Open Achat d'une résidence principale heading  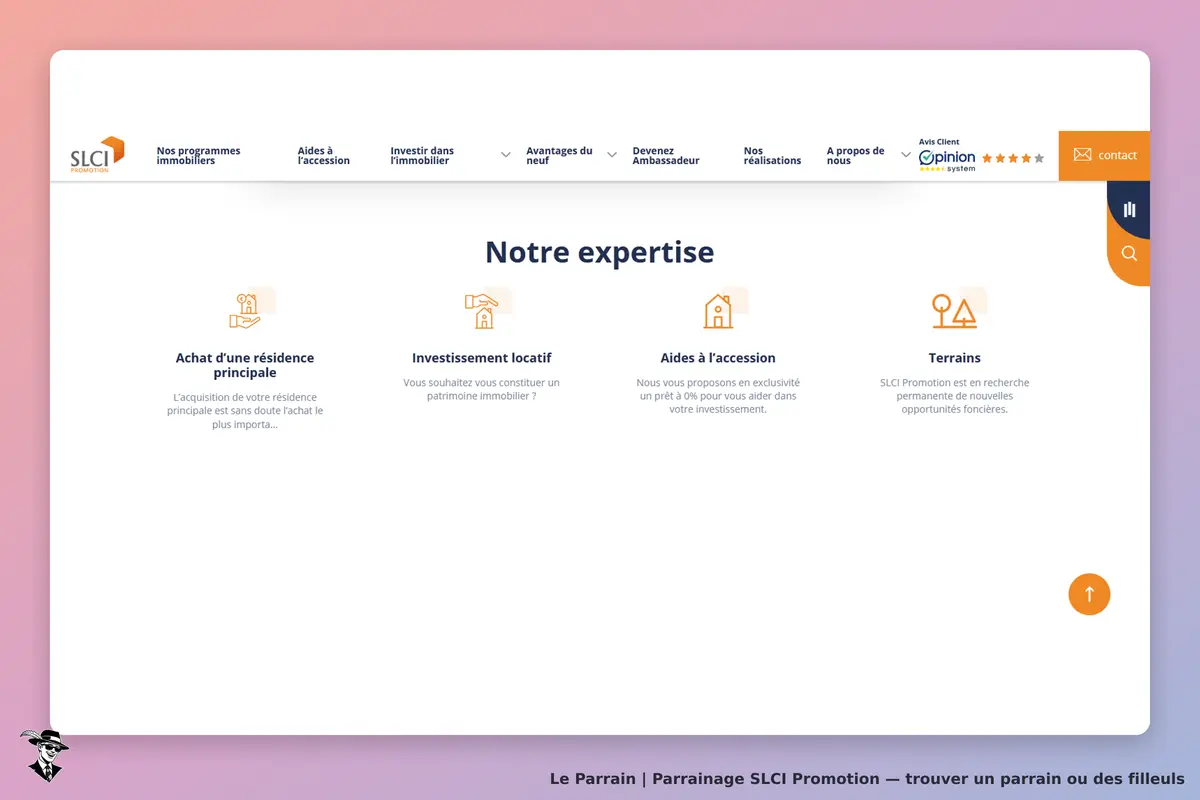point(245,365)
